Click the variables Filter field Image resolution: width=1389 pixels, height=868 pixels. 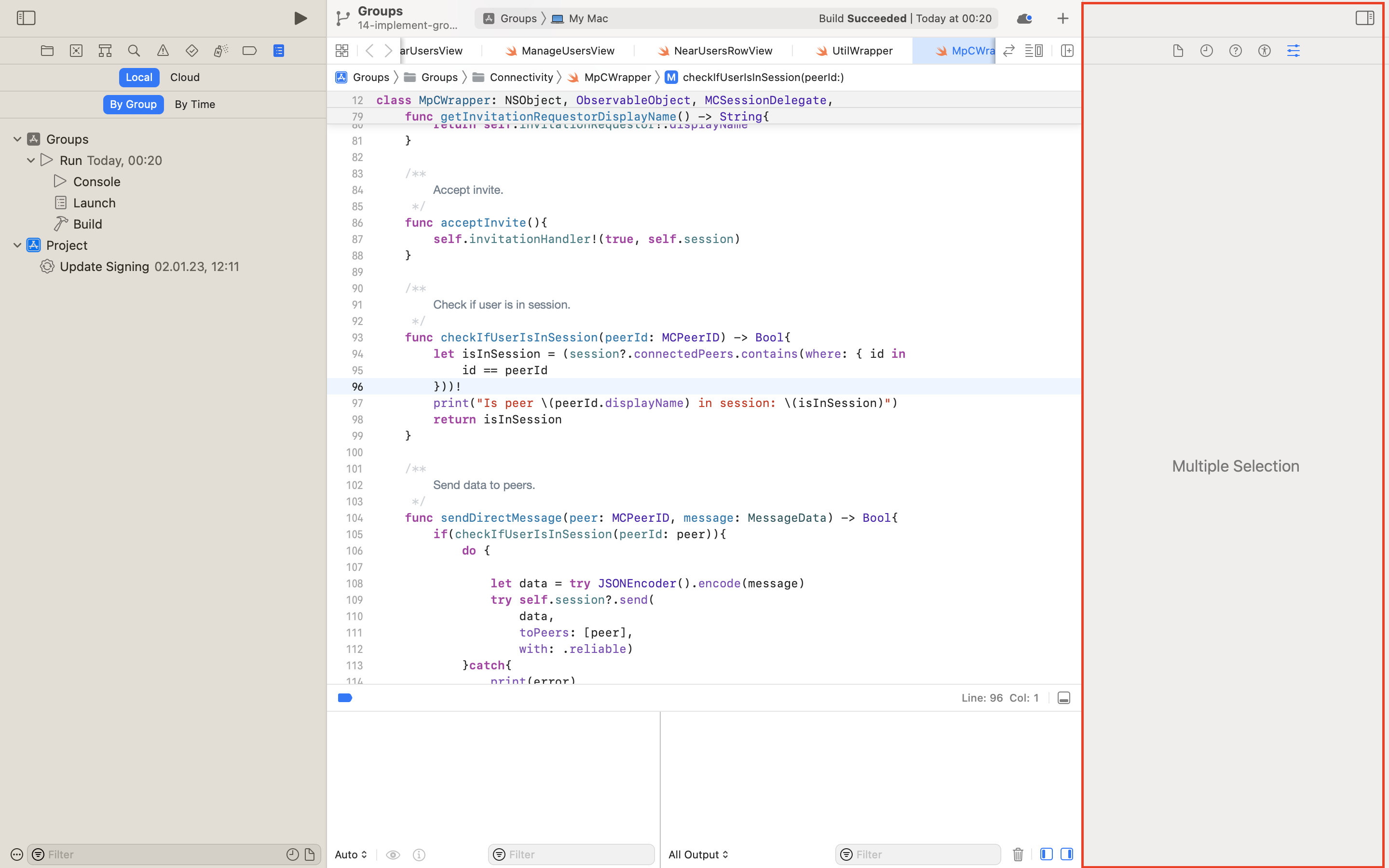[x=571, y=854]
